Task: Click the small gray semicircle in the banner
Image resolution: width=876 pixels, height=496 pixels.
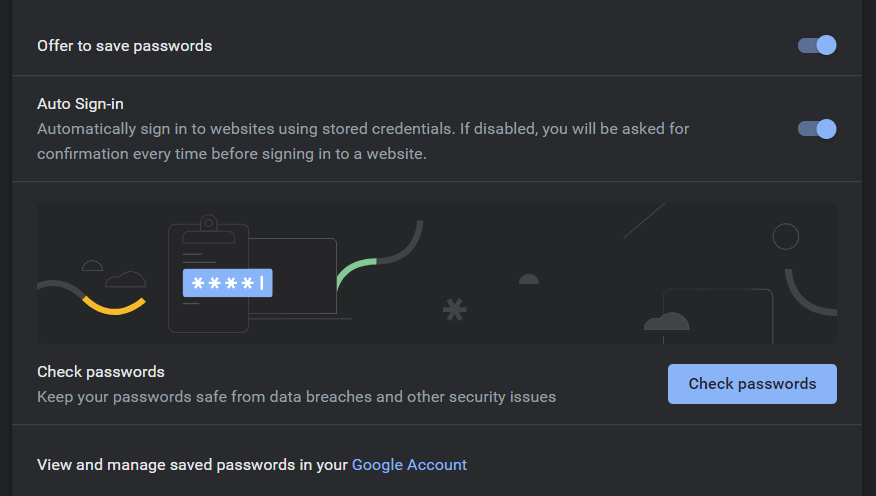Action: pyautogui.click(x=529, y=279)
